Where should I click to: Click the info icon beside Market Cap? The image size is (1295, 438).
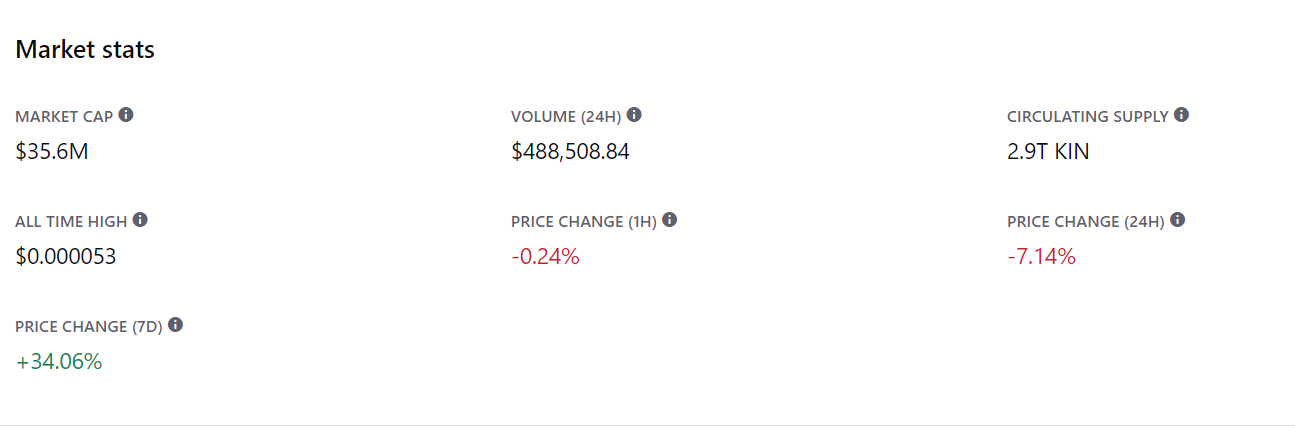[126, 115]
